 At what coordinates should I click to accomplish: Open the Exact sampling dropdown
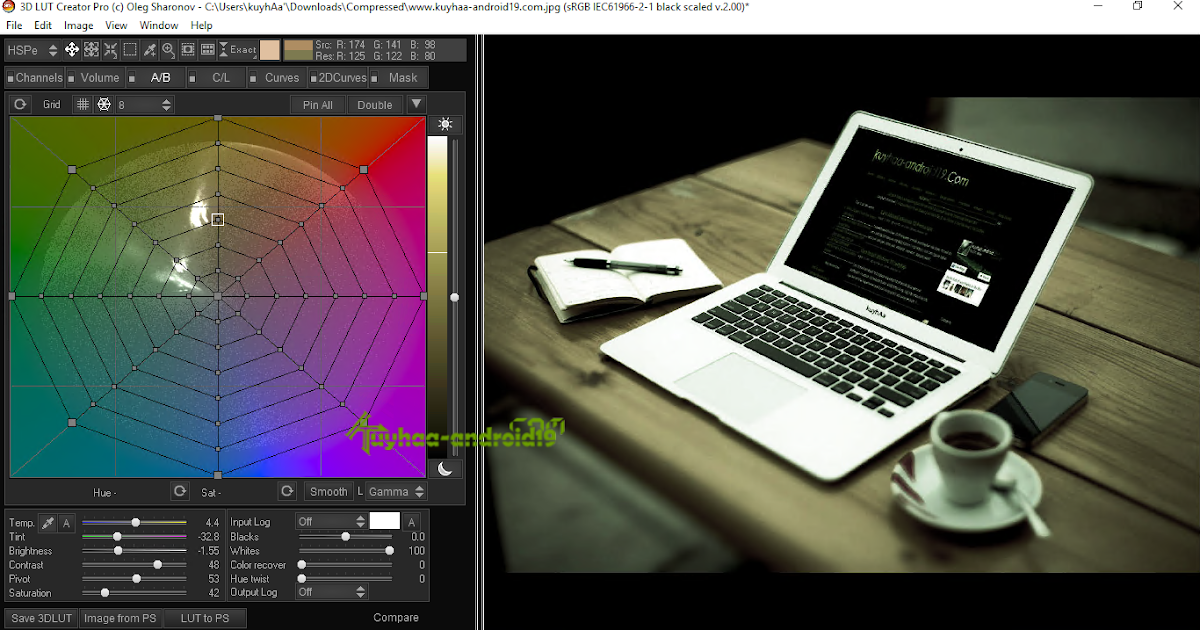239,49
